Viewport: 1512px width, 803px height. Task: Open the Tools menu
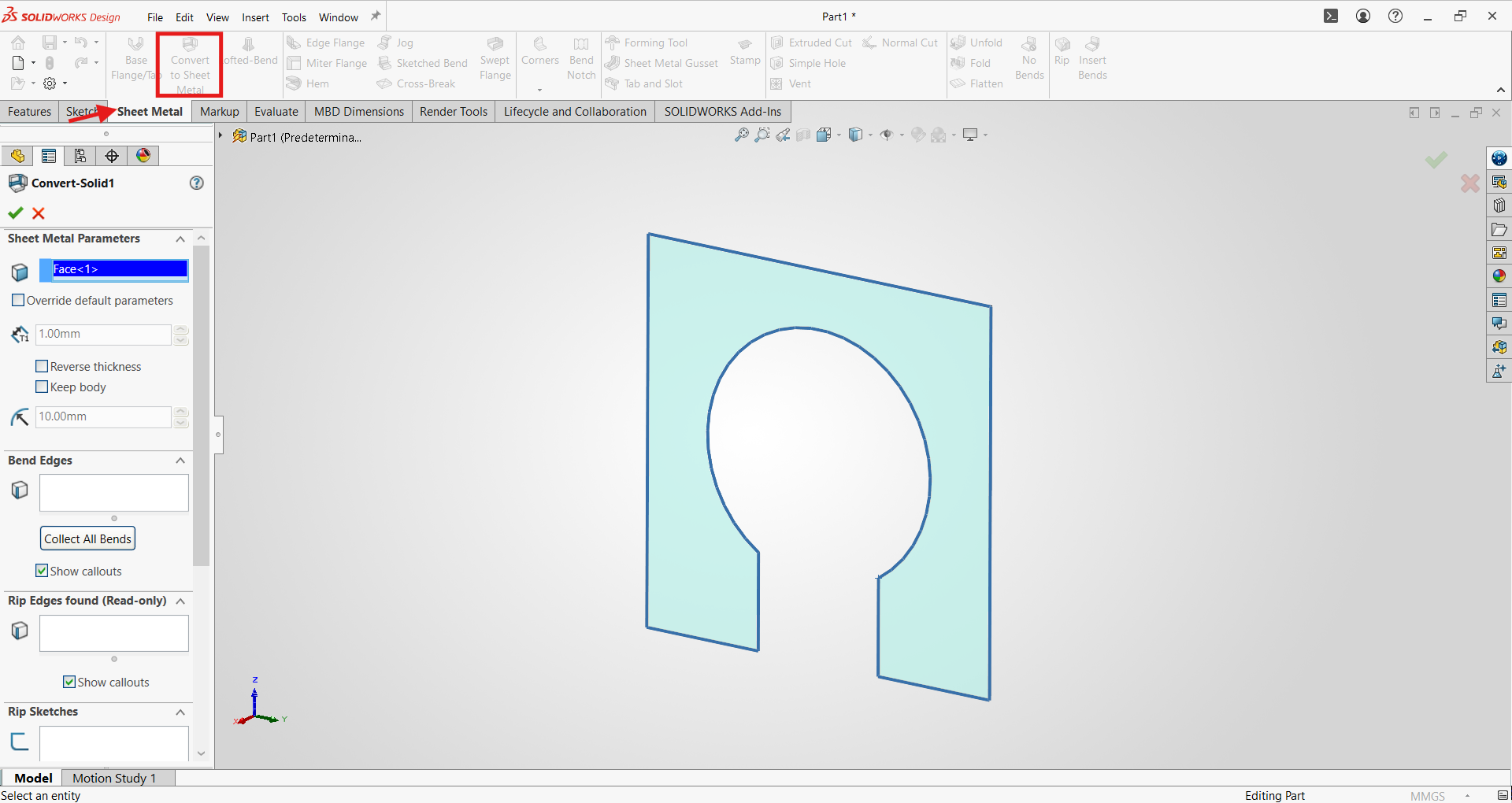tap(294, 17)
